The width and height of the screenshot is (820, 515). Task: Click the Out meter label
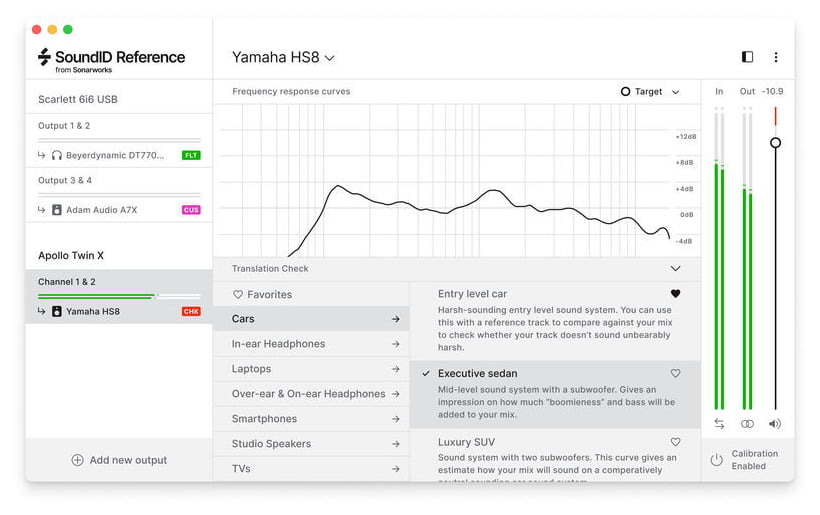pos(747,91)
